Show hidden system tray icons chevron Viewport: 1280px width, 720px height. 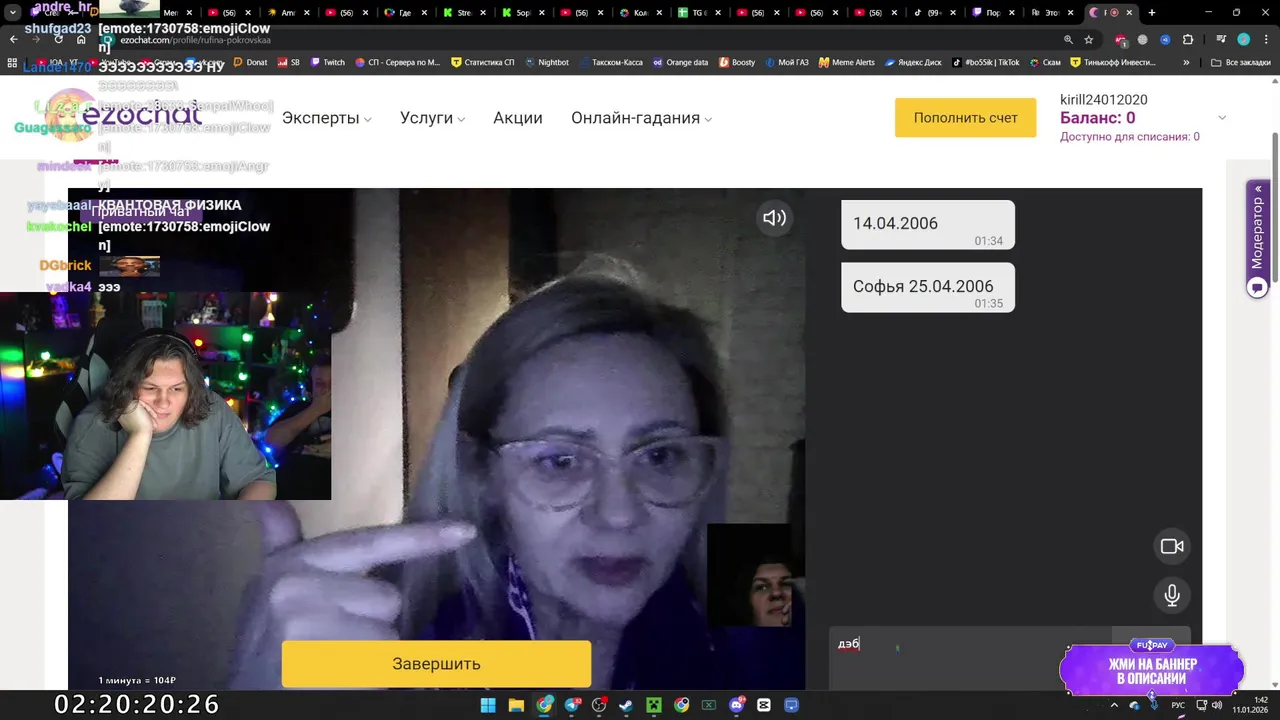(1114, 705)
